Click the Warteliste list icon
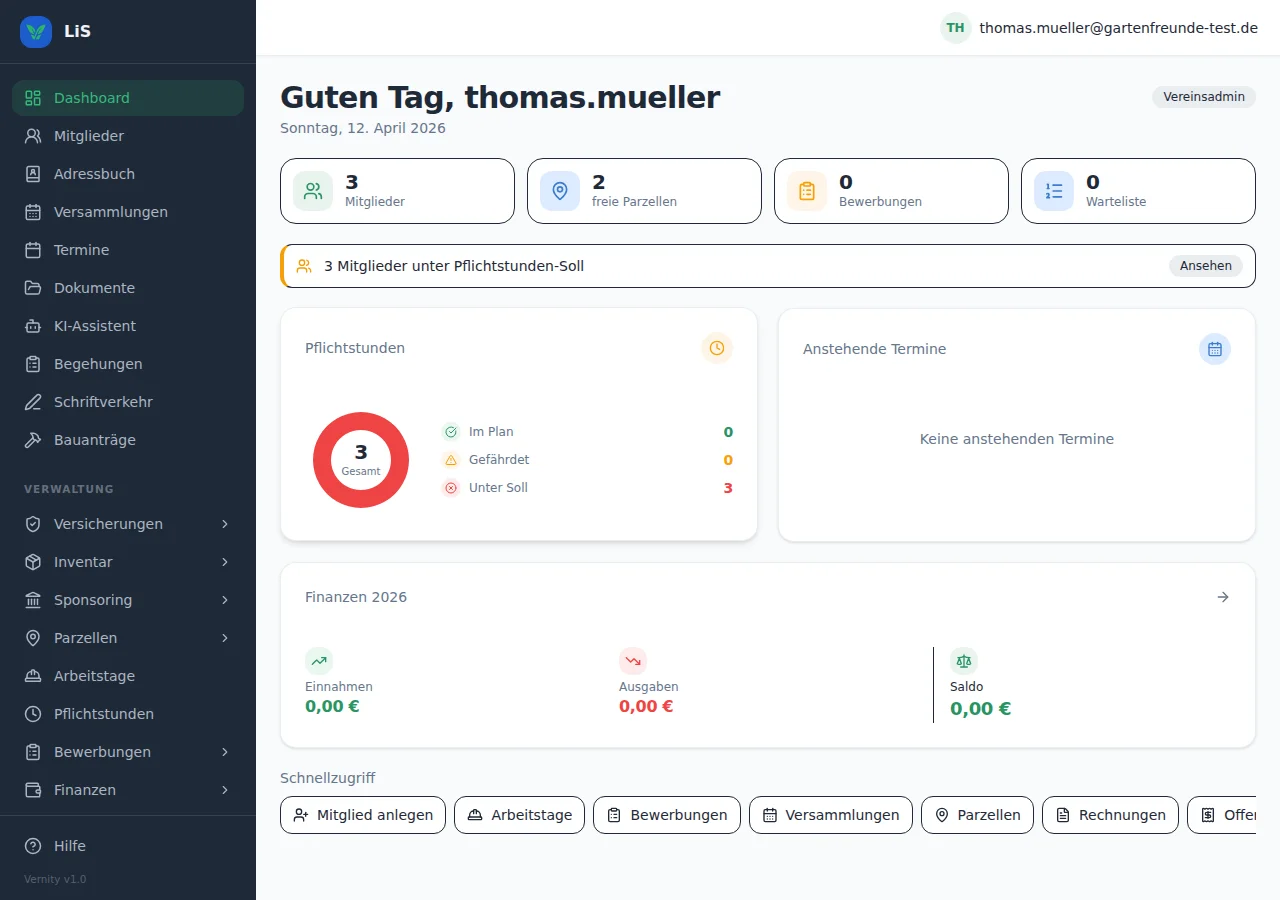This screenshot has width=1280, height=900. (1054, 191)
